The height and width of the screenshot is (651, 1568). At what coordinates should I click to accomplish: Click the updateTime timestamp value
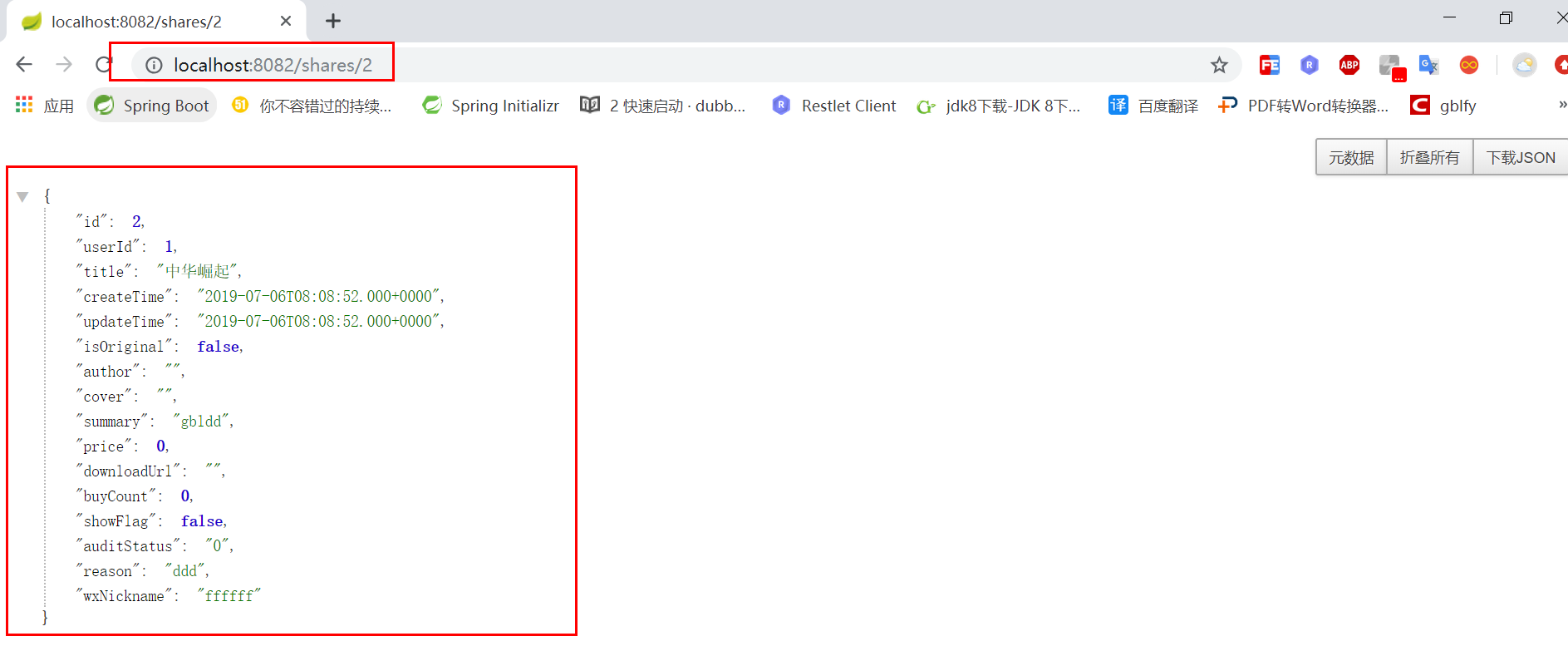318,321
